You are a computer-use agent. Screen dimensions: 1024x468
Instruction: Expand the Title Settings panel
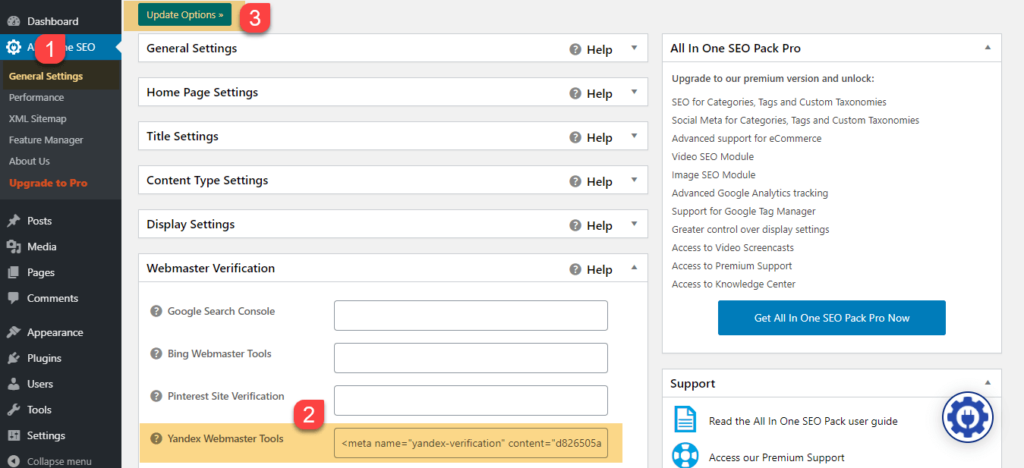pos(633,136)
